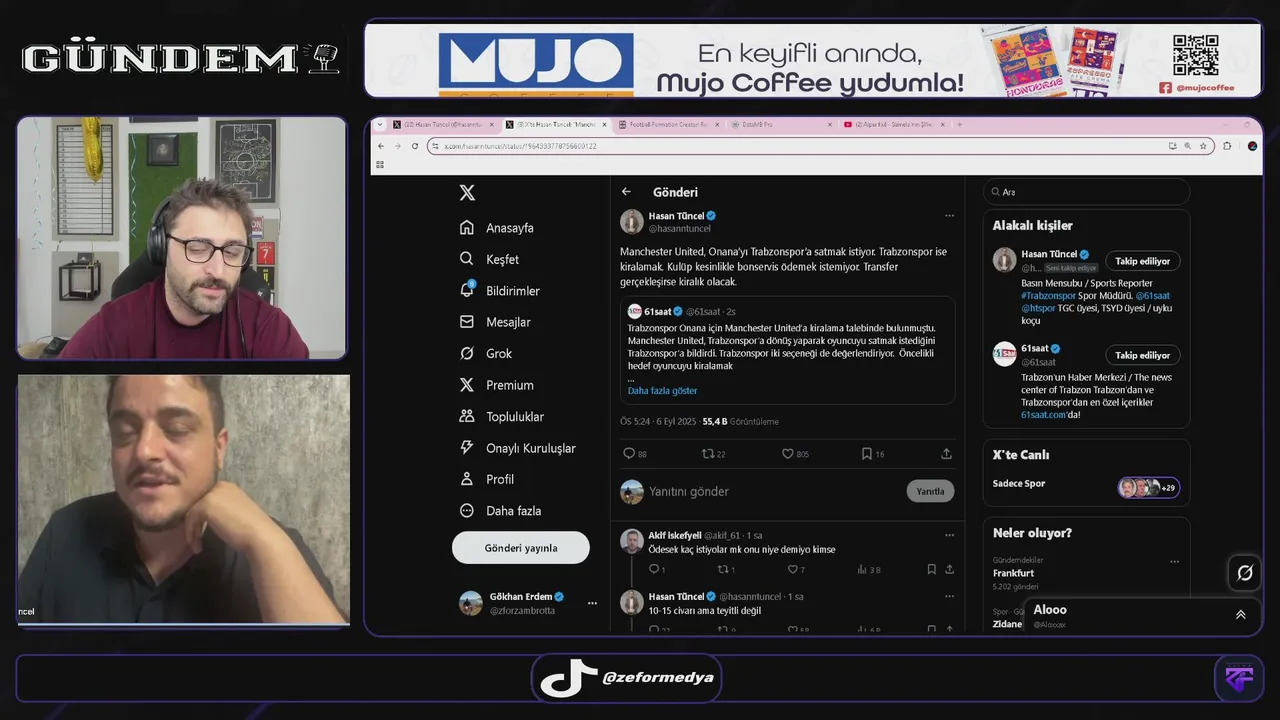Repost Akif İskefyeli's reply
Image resolution: width=1280 pixels, height=720 pixels.
pos(723,569)
